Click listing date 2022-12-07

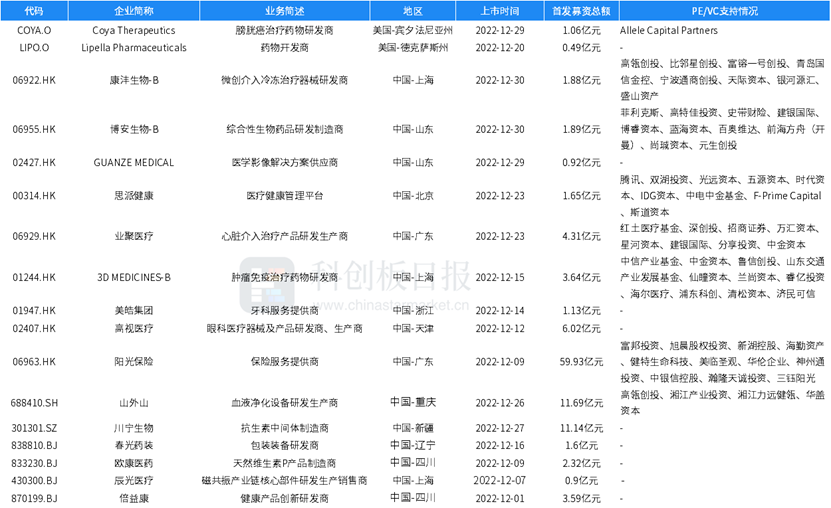click(x=500, y=481)
